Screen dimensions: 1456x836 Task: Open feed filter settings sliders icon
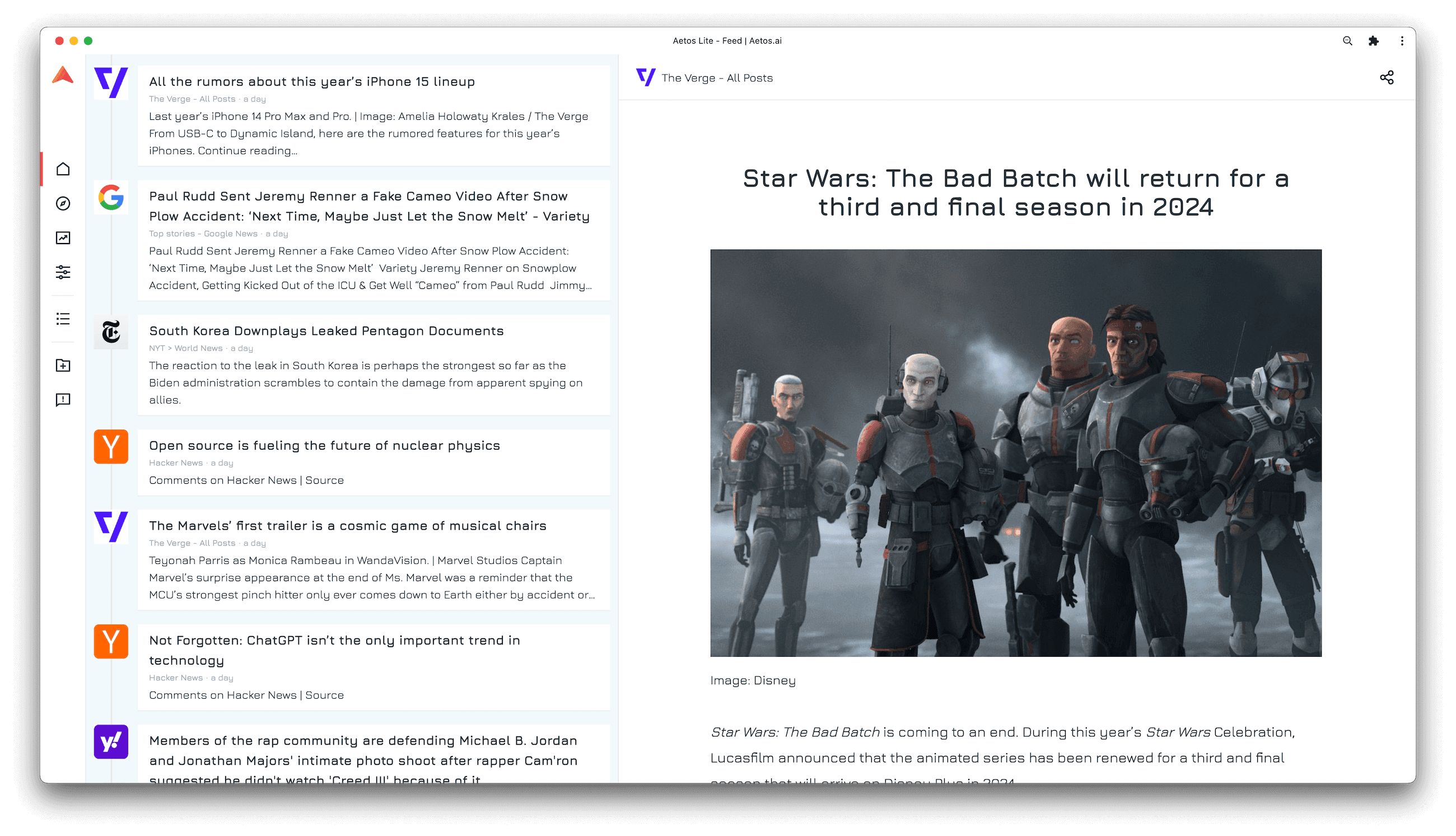[63, 273]
